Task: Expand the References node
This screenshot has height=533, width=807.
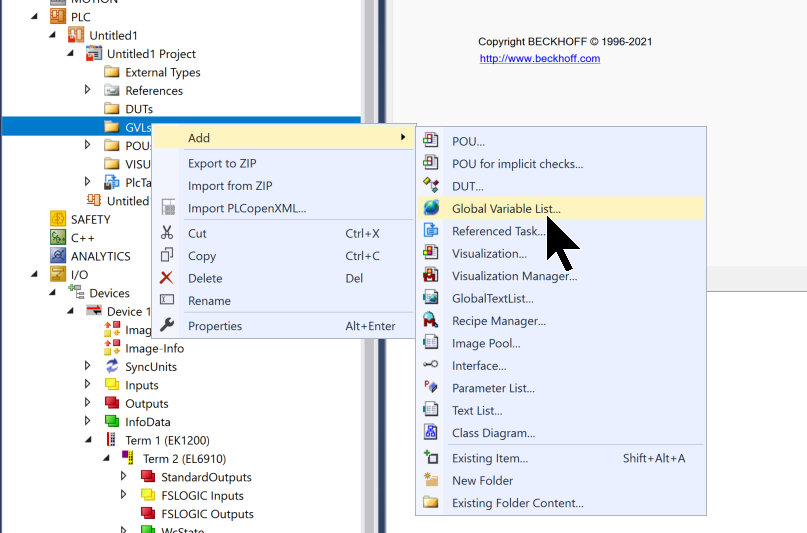Action: click(87, 90)
